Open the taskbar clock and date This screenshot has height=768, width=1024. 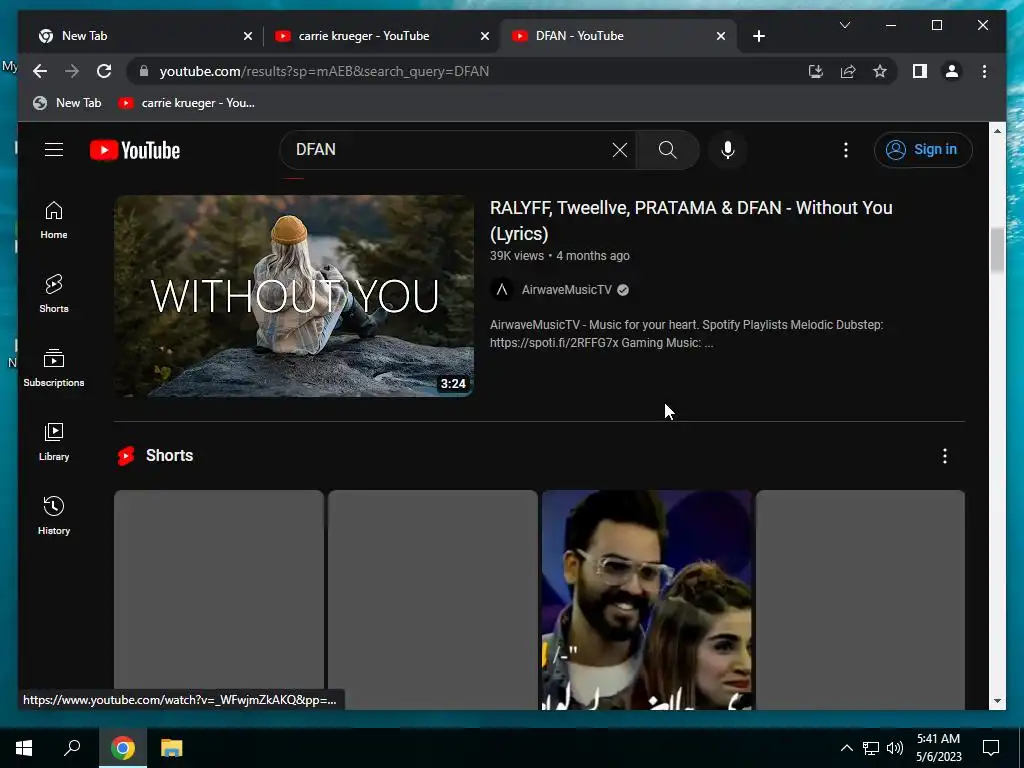(938, 748)
